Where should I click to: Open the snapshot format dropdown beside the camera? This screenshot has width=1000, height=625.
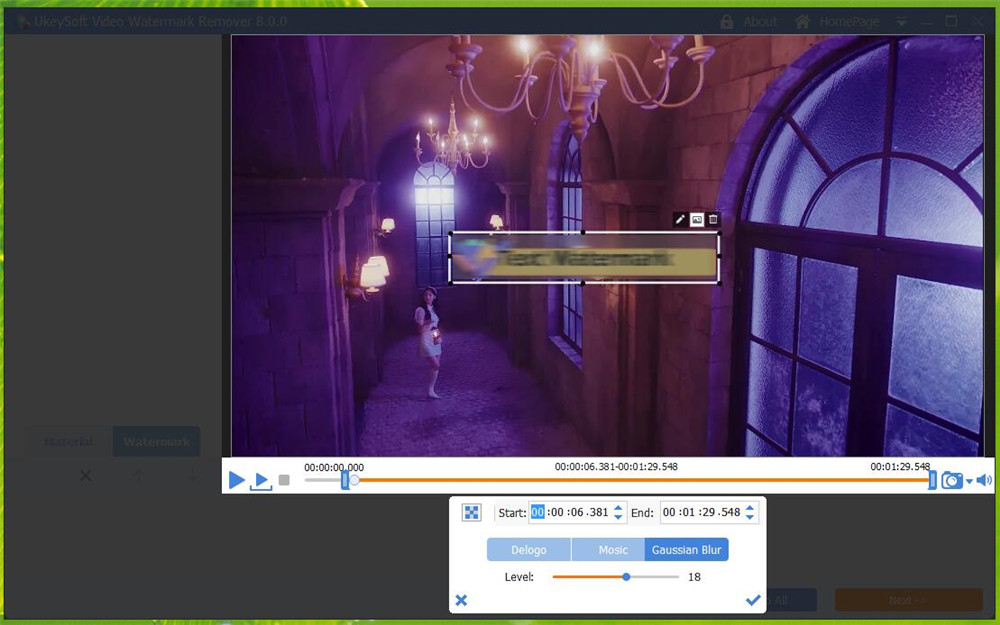point(968,480)
